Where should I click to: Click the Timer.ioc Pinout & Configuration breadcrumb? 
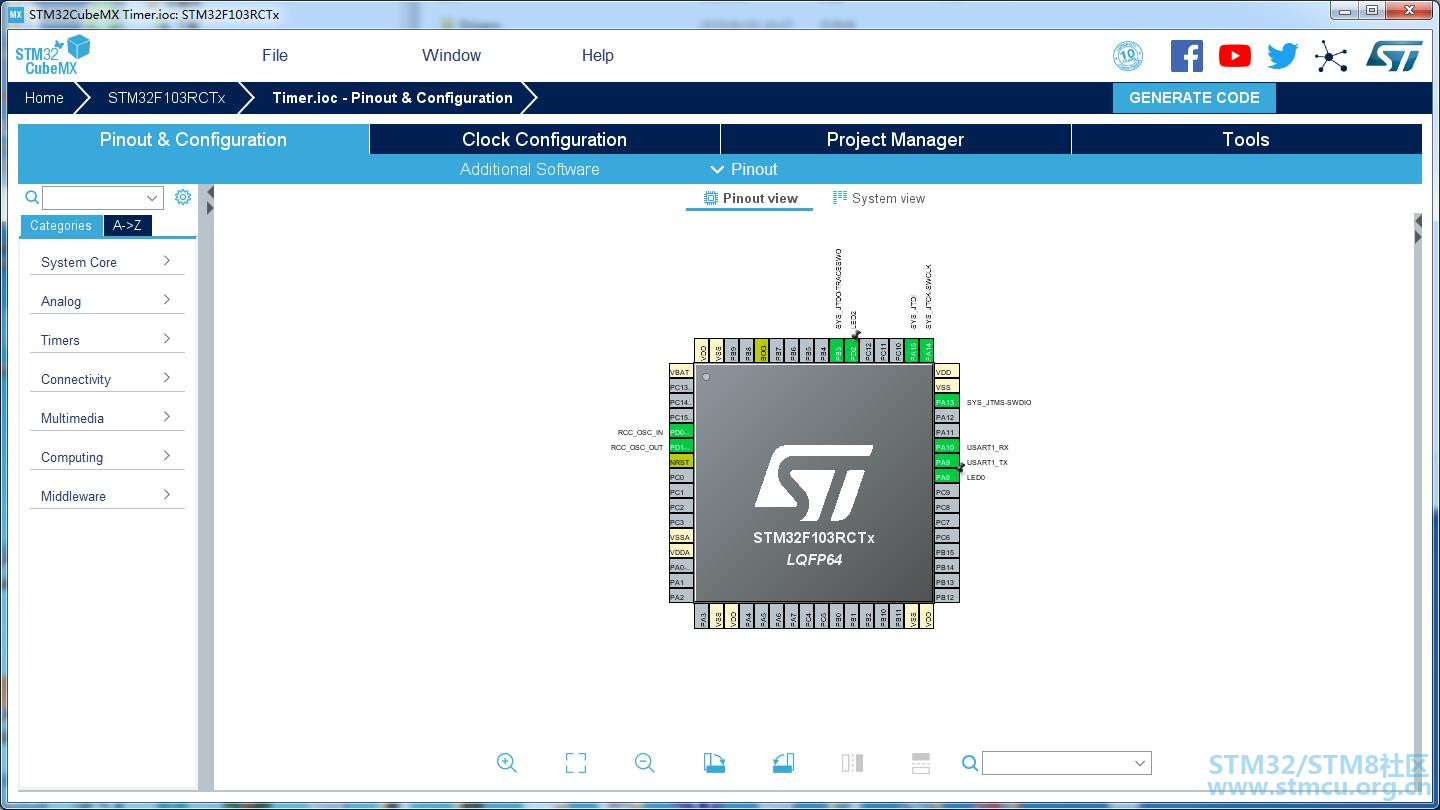(393, 98)
